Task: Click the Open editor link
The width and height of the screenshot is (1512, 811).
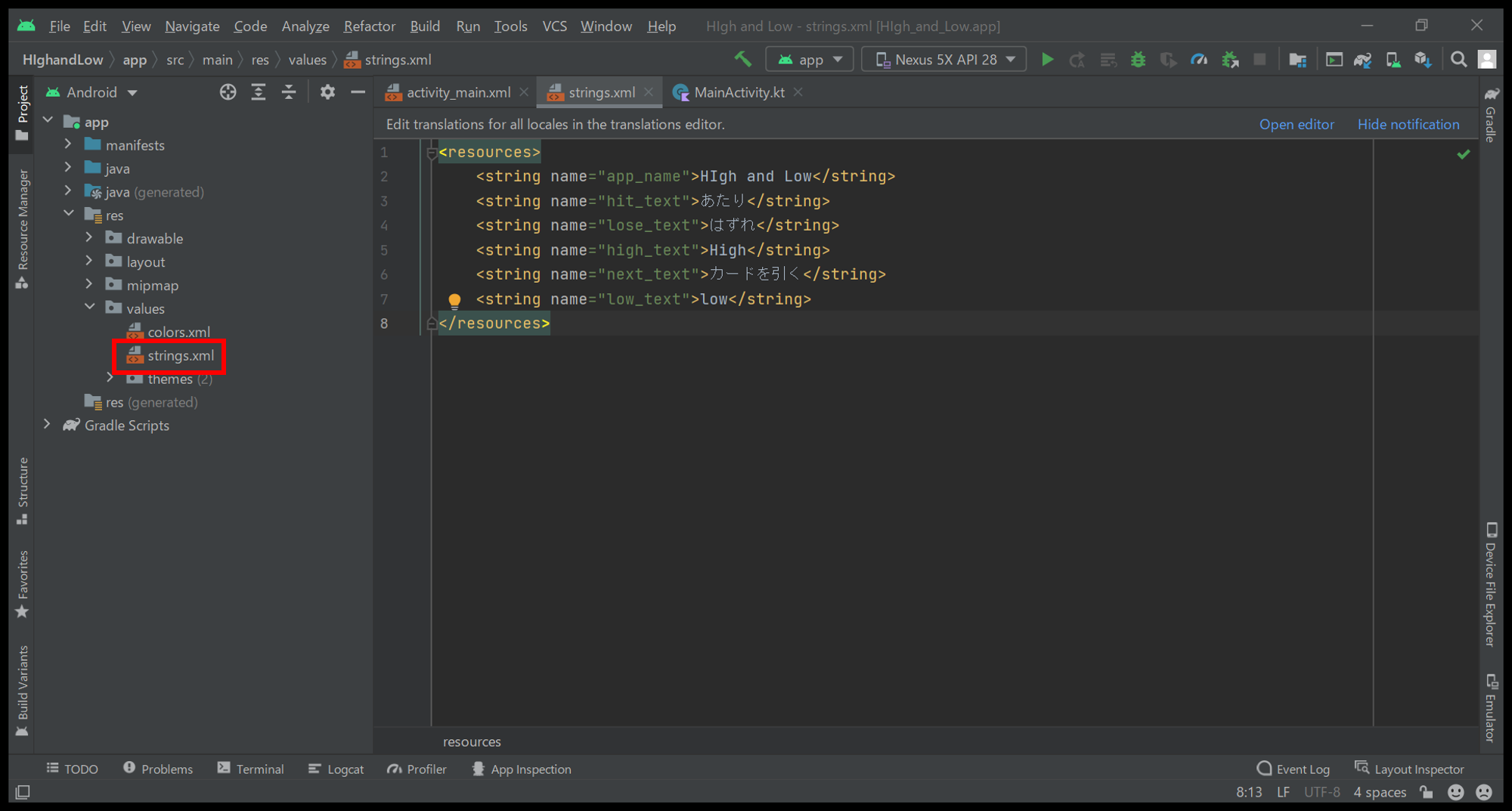Action: pyautogui.click(x=1296, y=125)
